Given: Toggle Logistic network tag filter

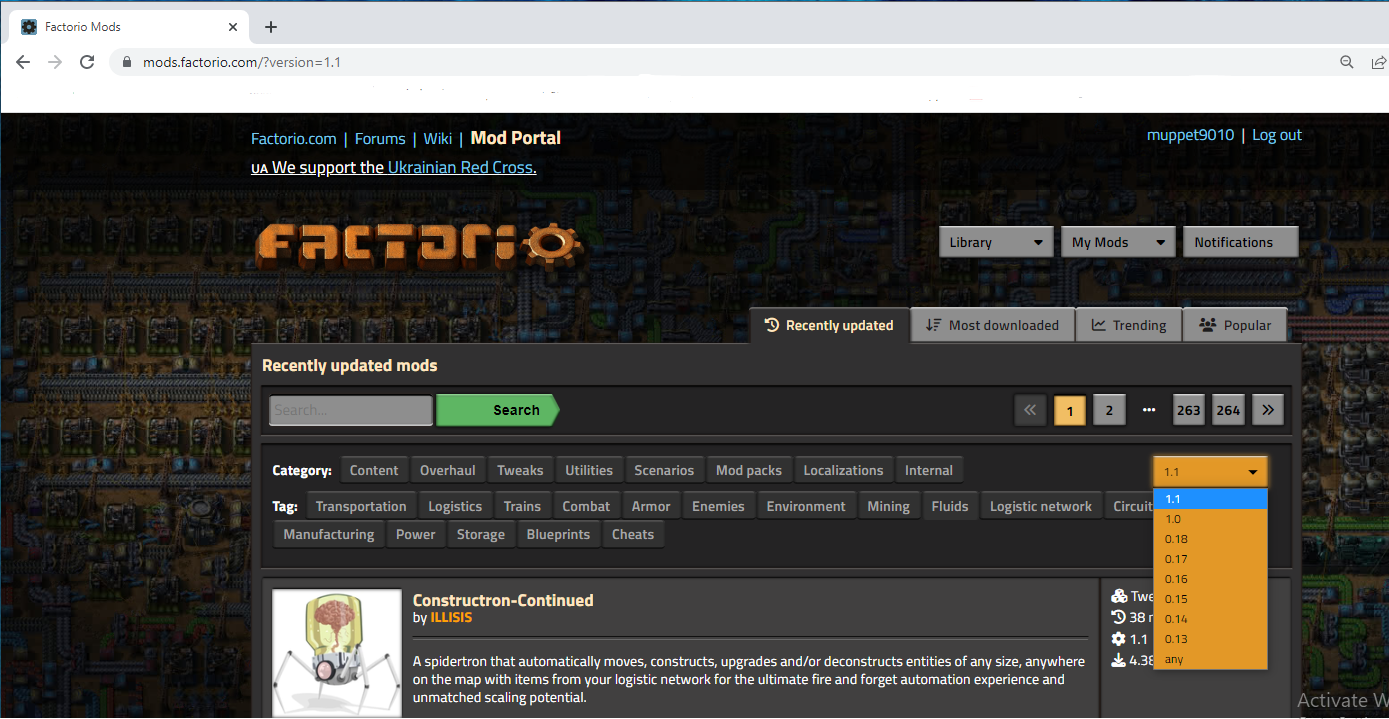Looking at the screenshot, I should point(1041,506).
